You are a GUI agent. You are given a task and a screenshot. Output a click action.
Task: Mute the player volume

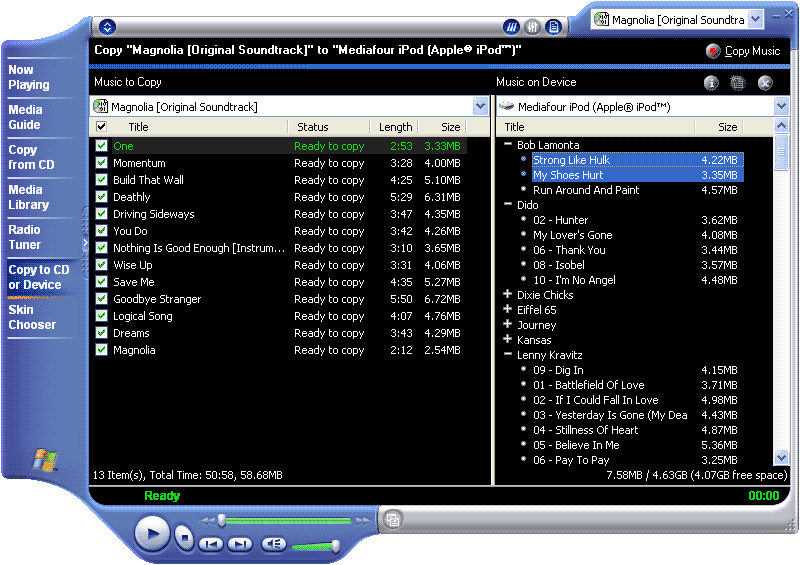coord(274,544)
